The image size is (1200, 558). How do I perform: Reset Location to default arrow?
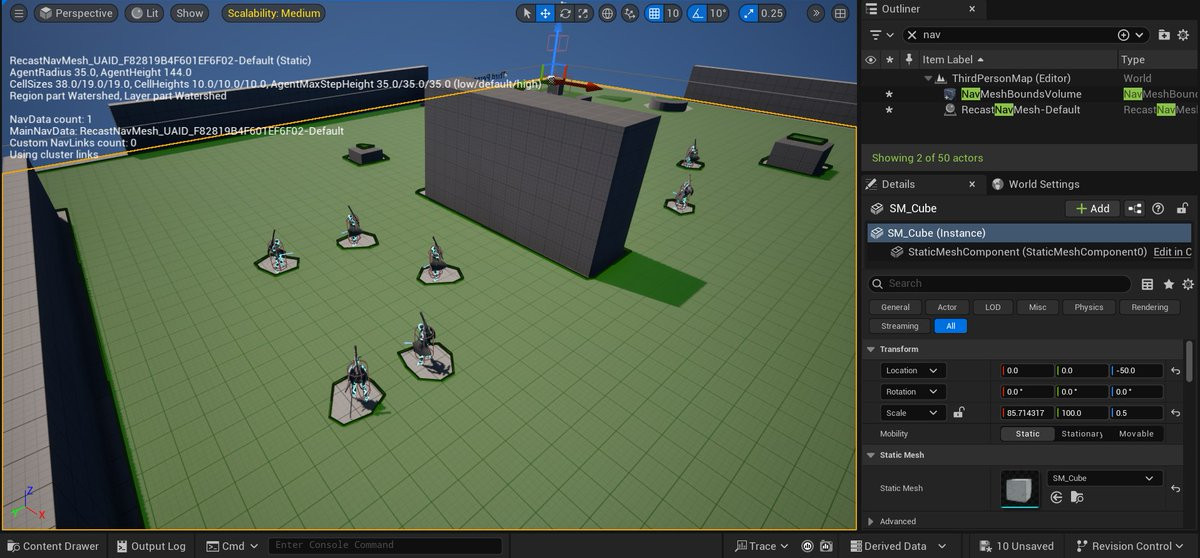point(1176,371)
